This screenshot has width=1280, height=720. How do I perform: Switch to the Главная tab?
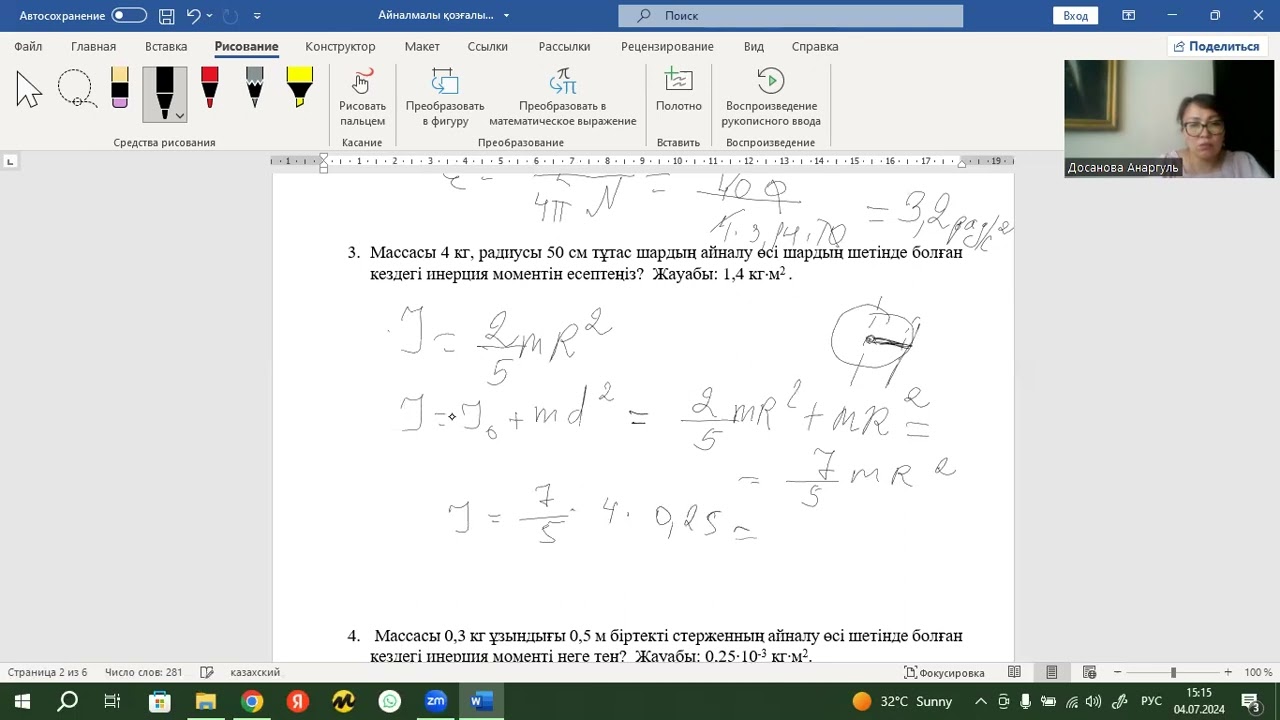point(93,46)
